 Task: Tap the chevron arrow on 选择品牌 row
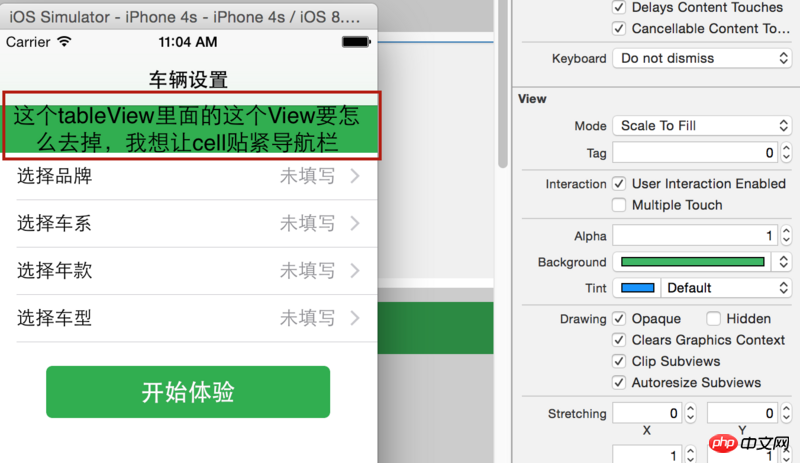point(355,176)
